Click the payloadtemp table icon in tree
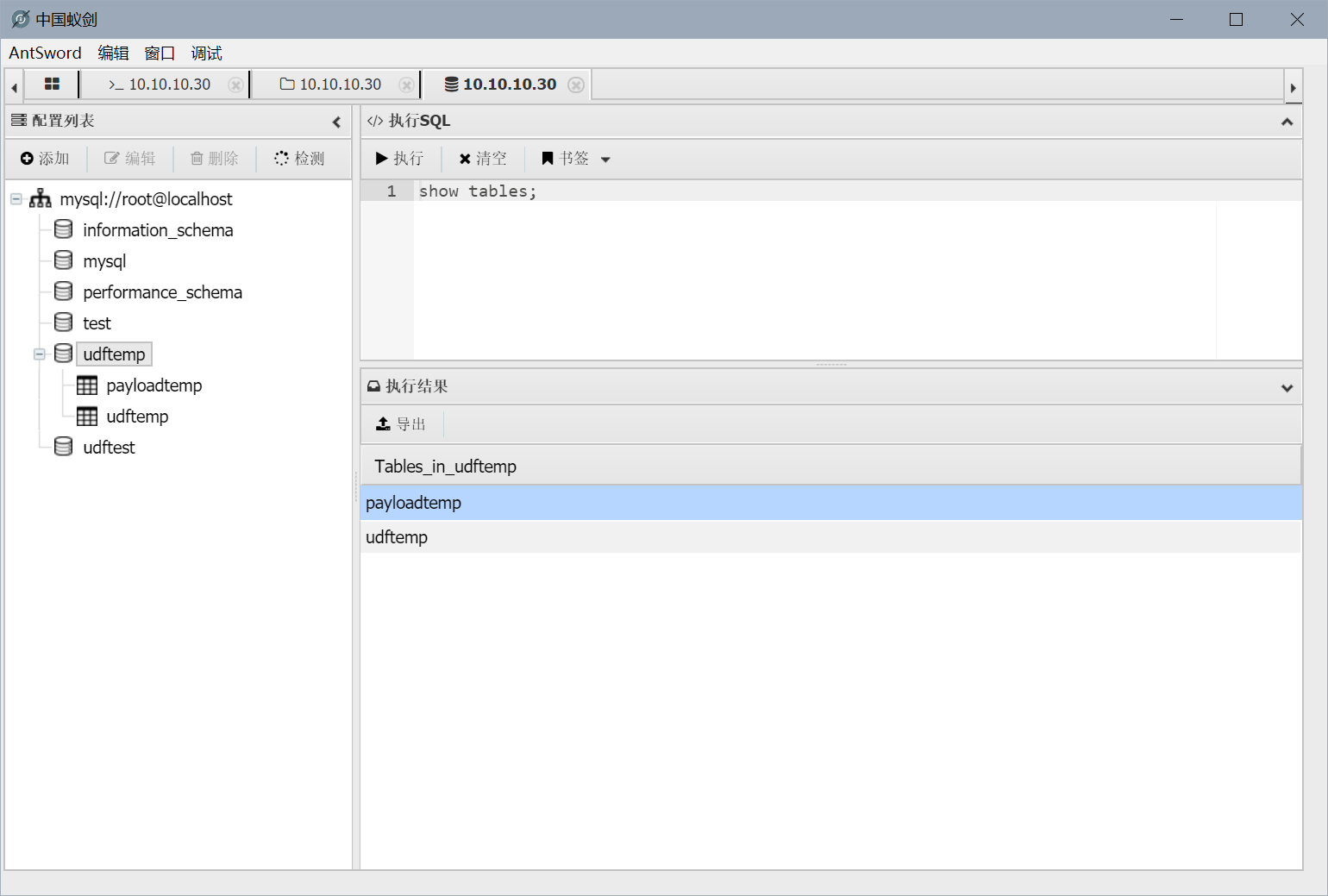Viewport: 1328px width, 896px height. (x=87, y=385)
